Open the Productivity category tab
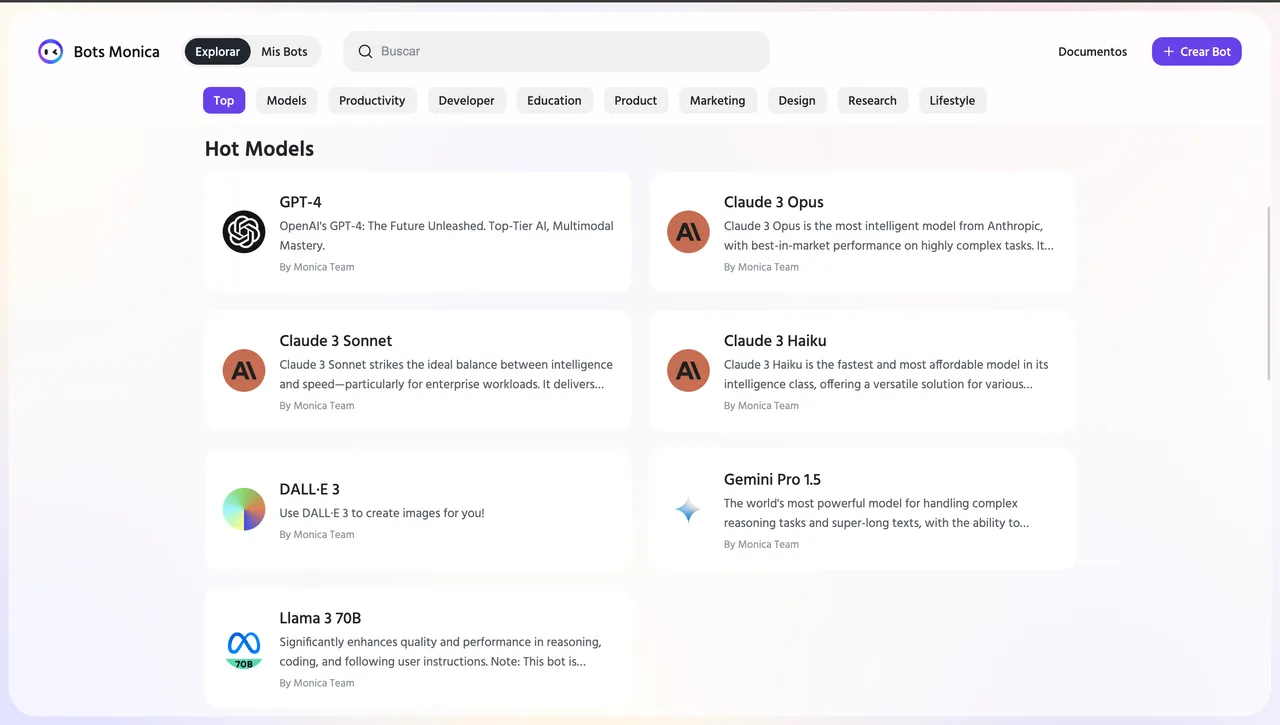 coord(372,100)
